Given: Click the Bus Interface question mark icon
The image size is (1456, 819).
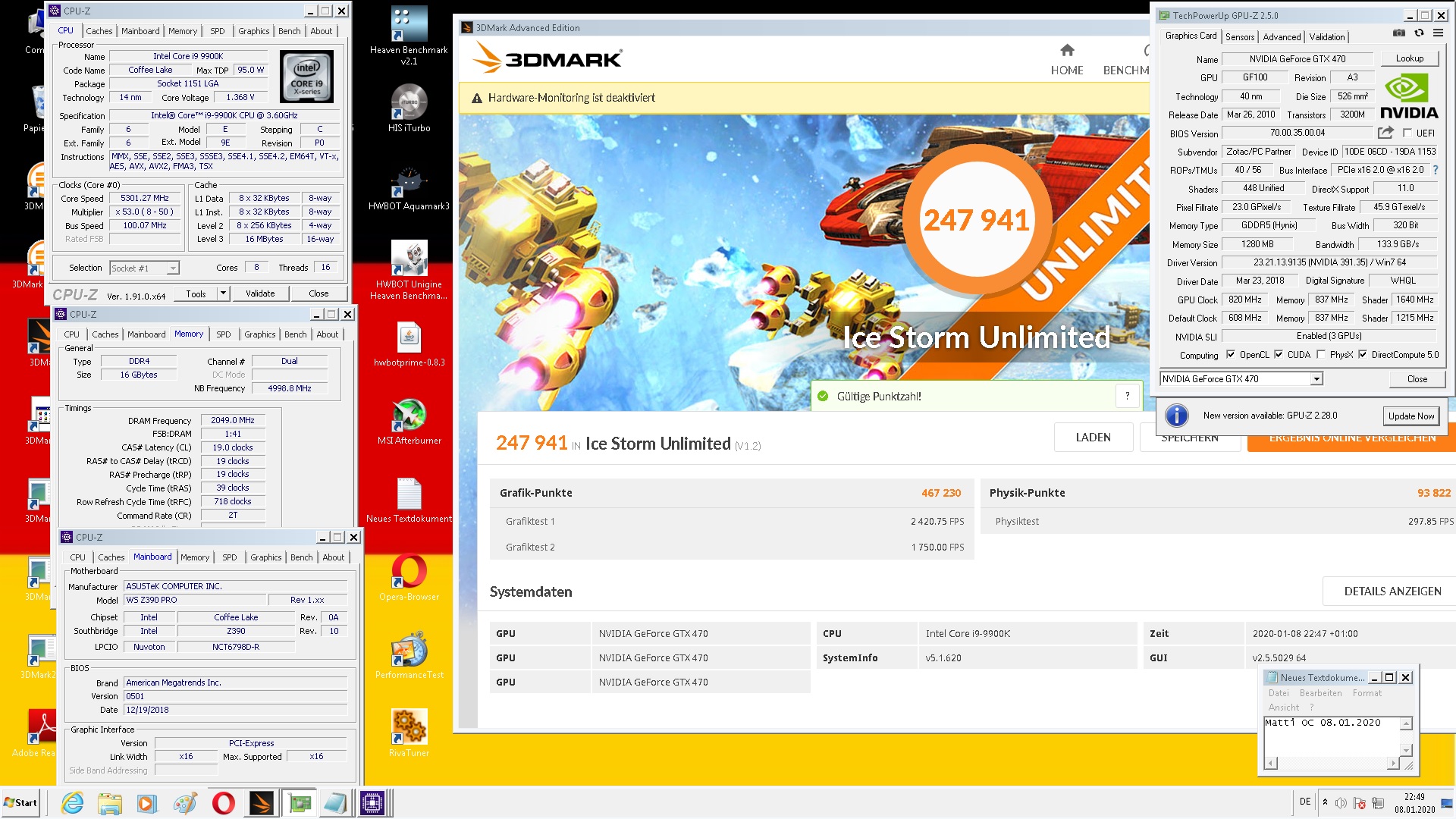Looking at the screenshot, I should [x=1436, y=170].
